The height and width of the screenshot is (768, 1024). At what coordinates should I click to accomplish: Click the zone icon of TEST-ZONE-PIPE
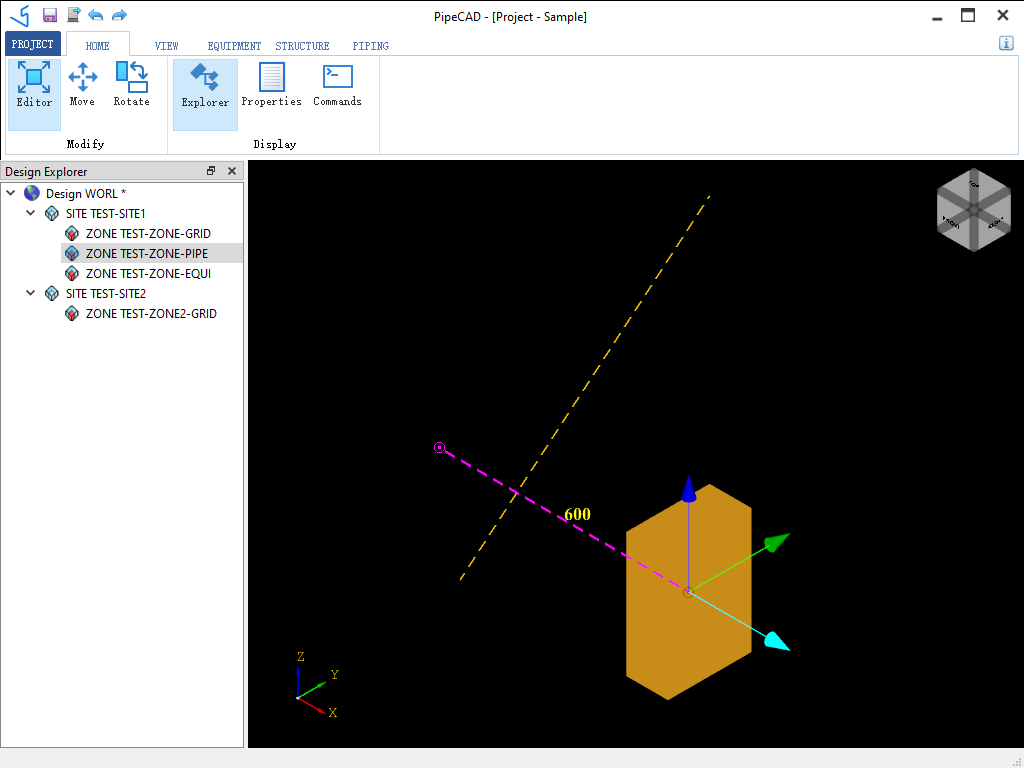72,253
